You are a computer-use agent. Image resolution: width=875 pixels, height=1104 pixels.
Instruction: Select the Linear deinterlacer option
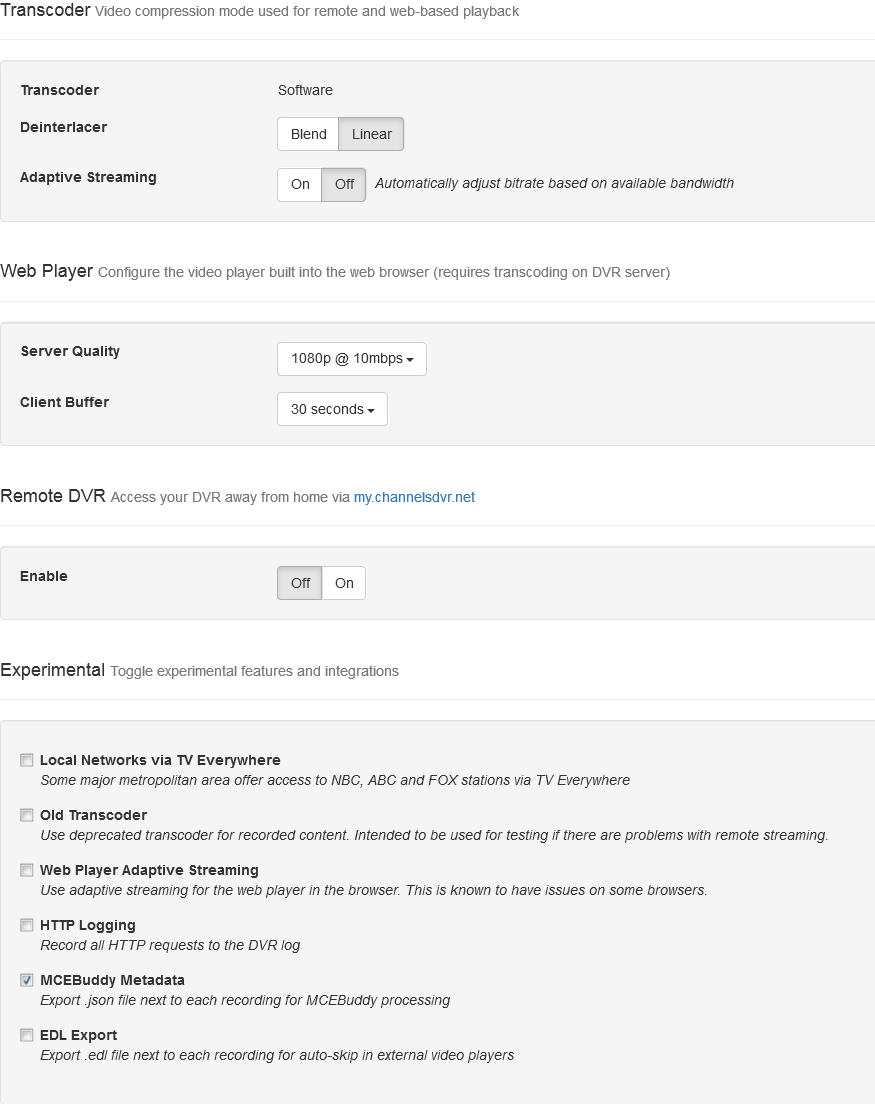click(x=371, y=134)
